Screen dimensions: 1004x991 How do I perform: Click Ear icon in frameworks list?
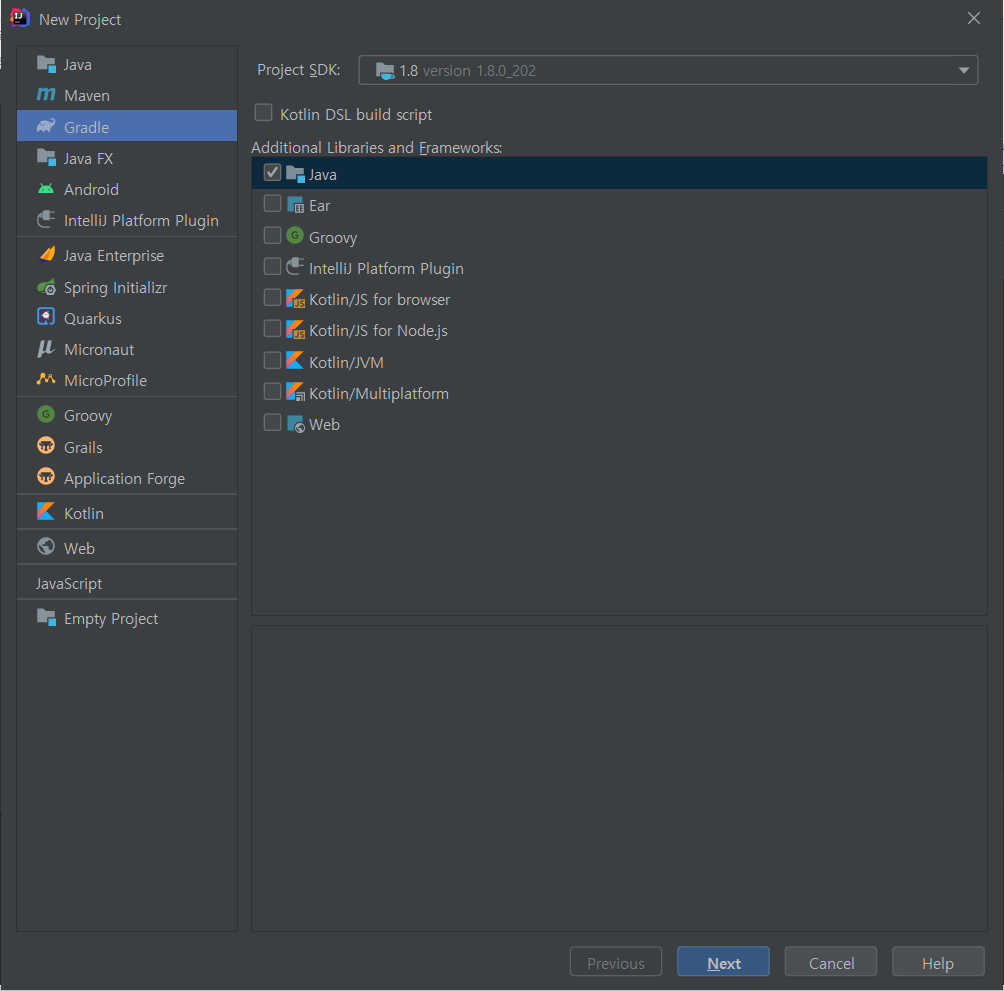[x=295, y=205]
